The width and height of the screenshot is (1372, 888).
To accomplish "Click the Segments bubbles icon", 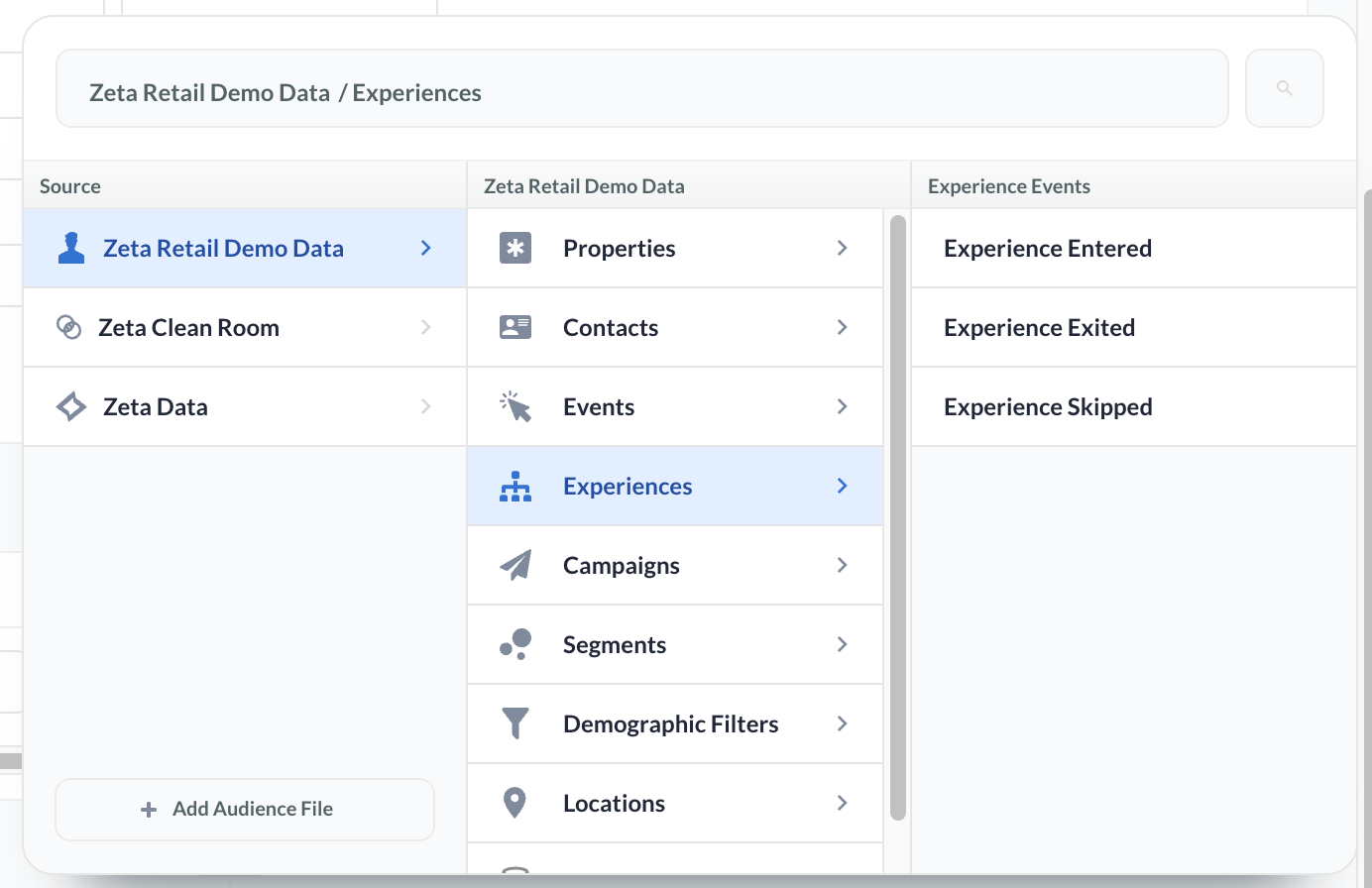I will (x=515, y=644).
